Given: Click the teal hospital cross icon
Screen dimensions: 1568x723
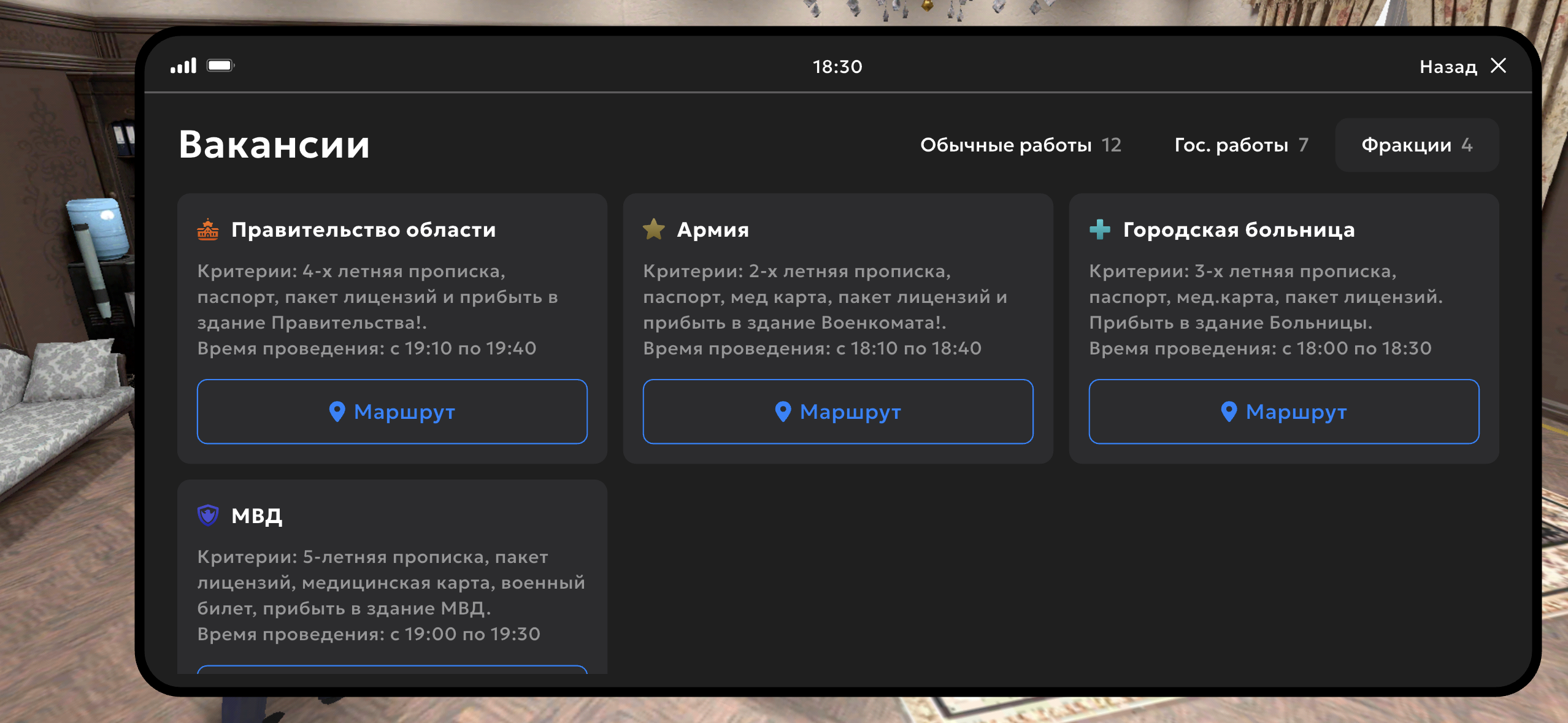Looking at the screenshot, I should 1099,229.
